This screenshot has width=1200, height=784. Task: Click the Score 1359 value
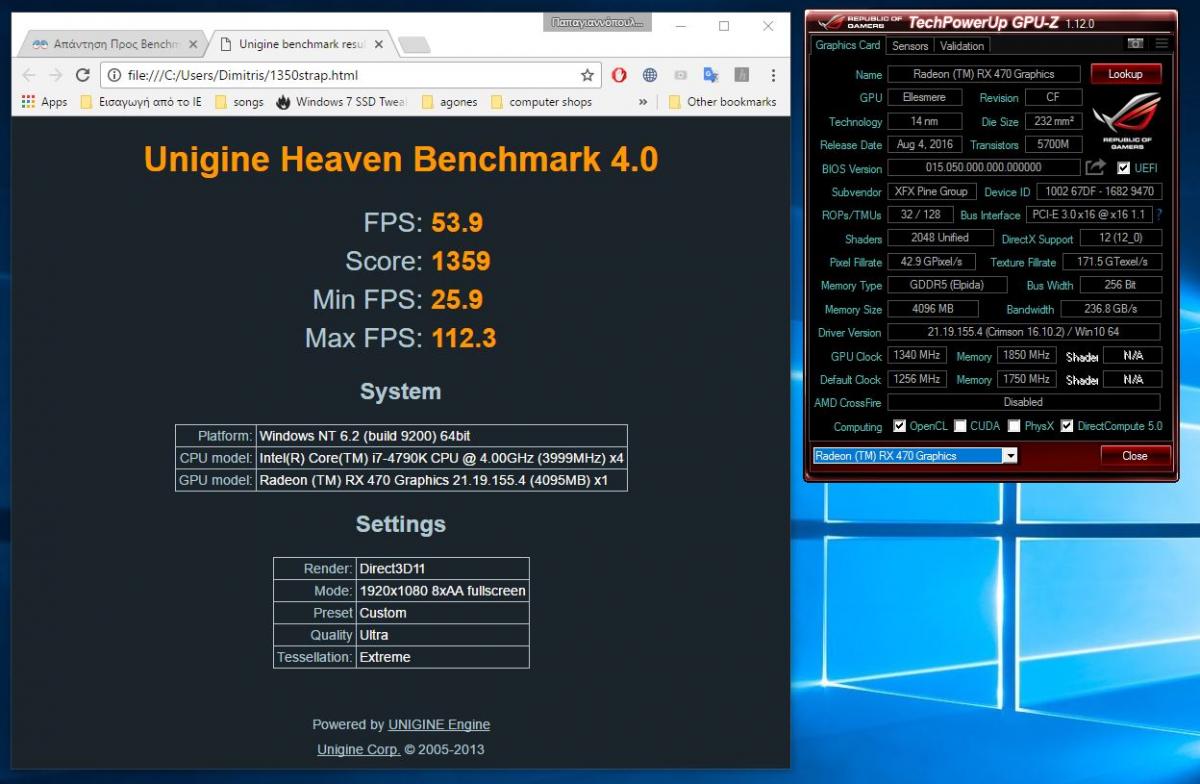[461, 261]
